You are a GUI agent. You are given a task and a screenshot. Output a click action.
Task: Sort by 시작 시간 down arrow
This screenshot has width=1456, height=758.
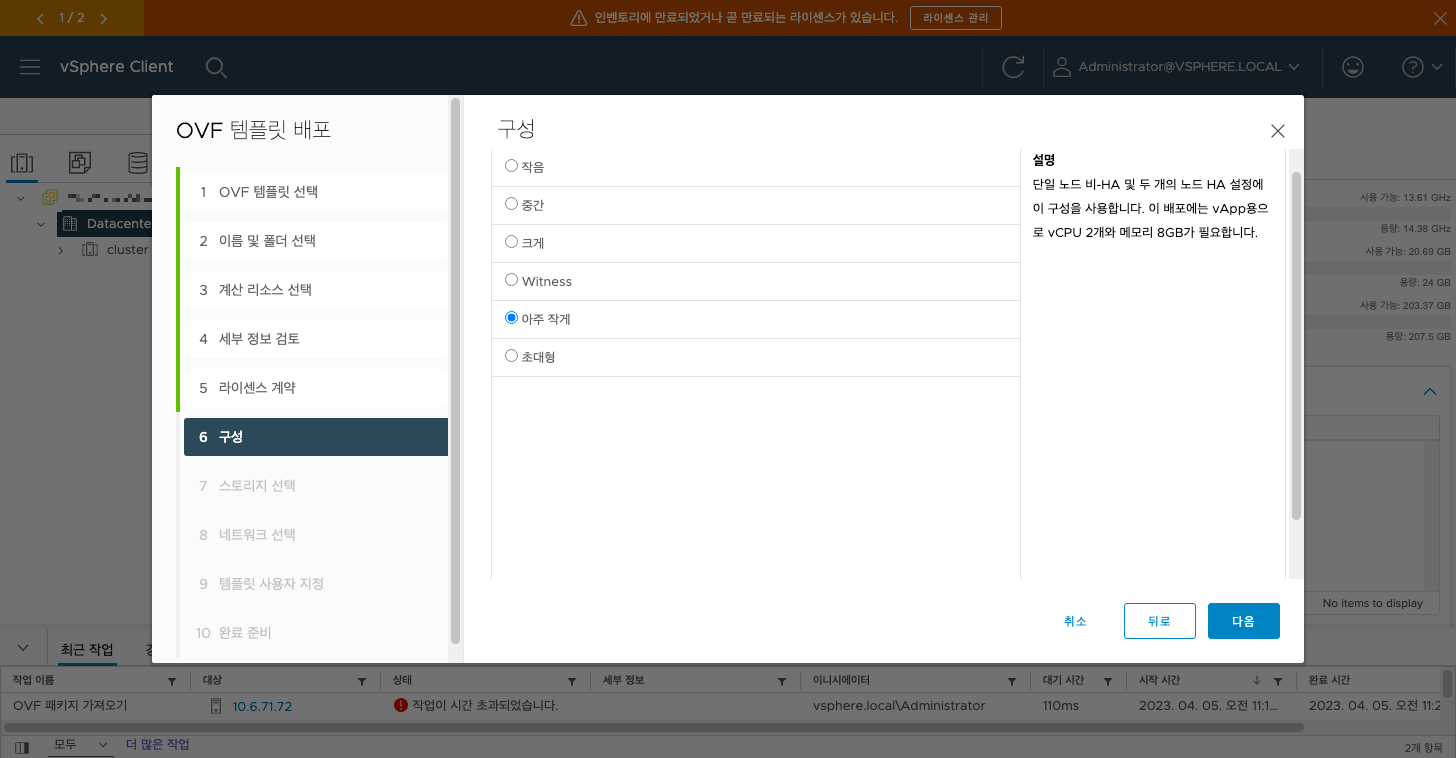coord(1257,681)
